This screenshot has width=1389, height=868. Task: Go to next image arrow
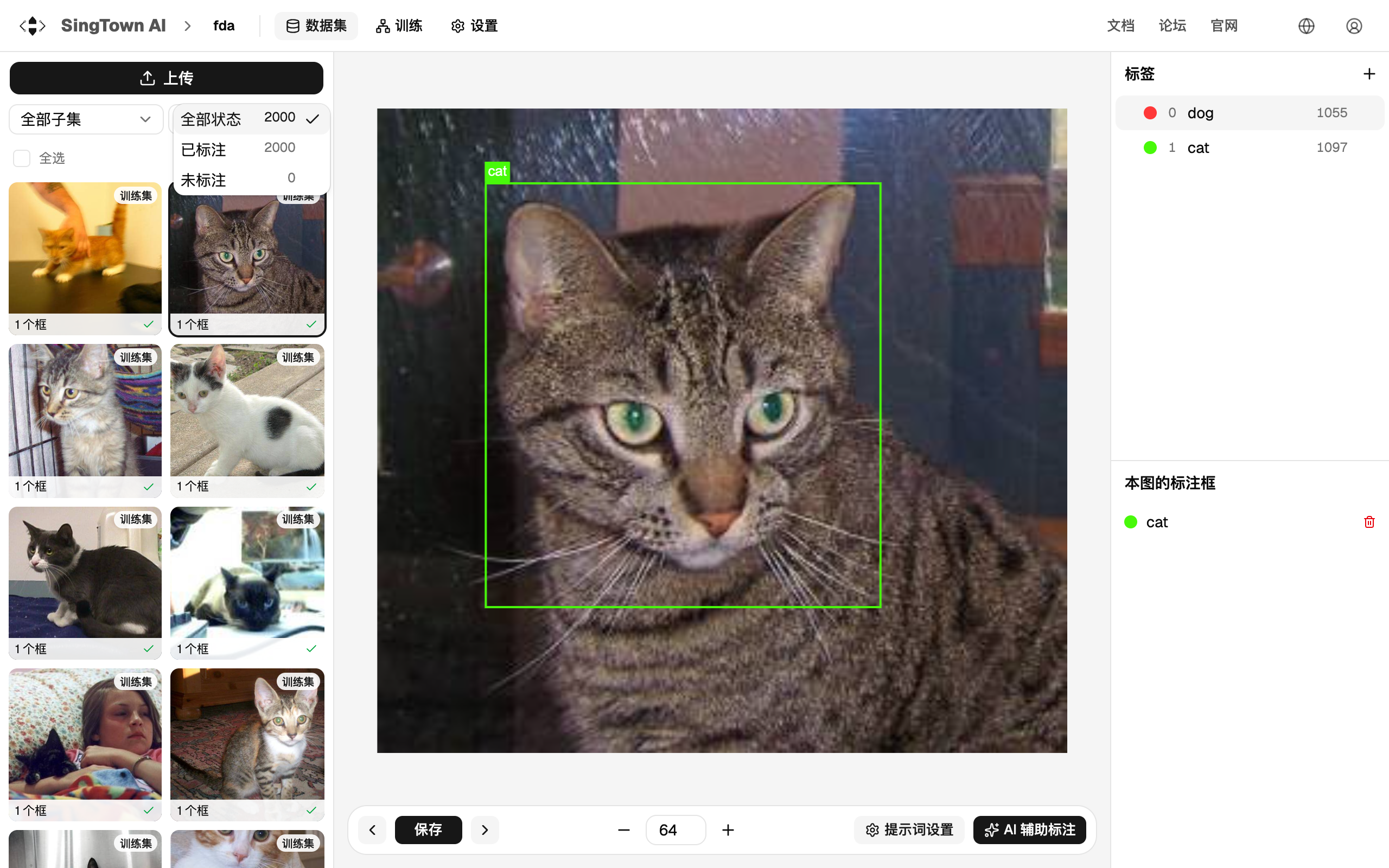[485, 829]
